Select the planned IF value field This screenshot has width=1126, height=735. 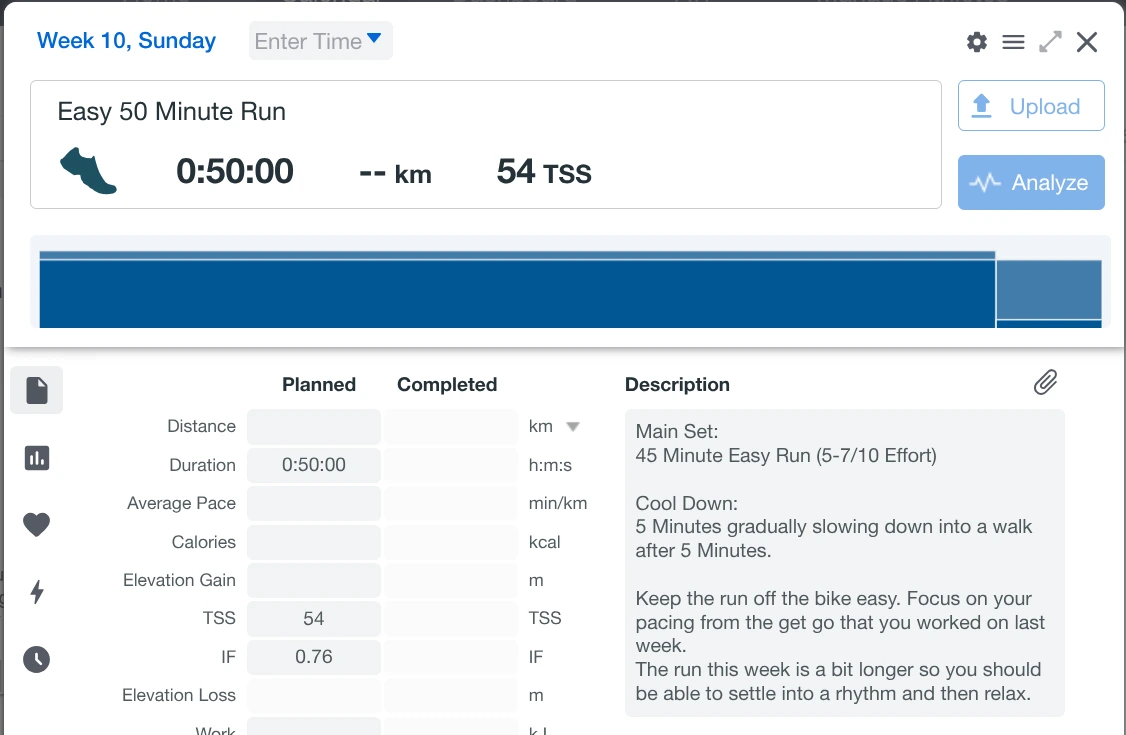(x=314, y=657)
